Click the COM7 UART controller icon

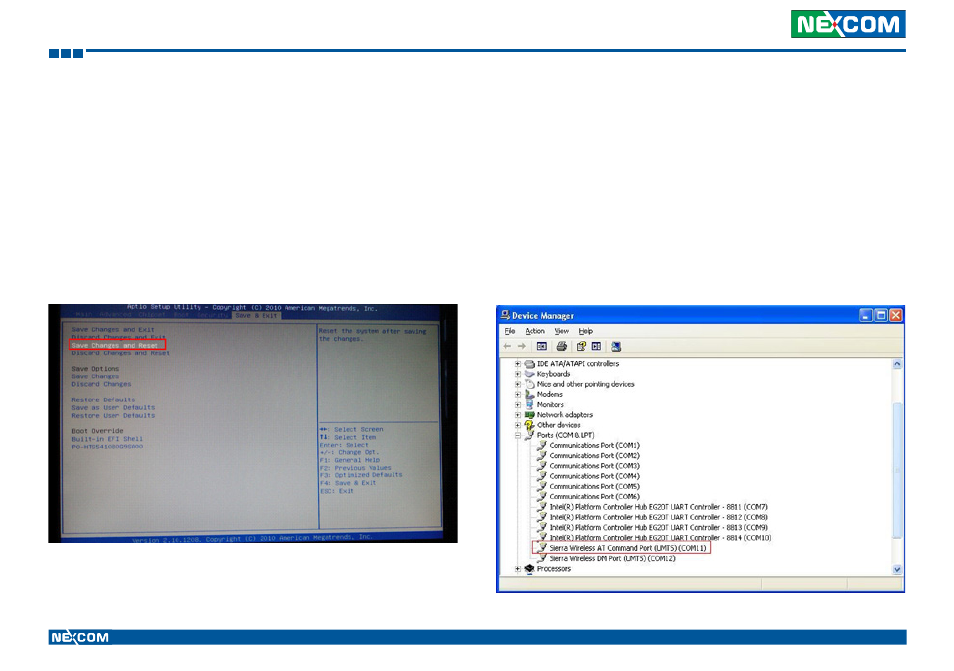coord(542,507)
